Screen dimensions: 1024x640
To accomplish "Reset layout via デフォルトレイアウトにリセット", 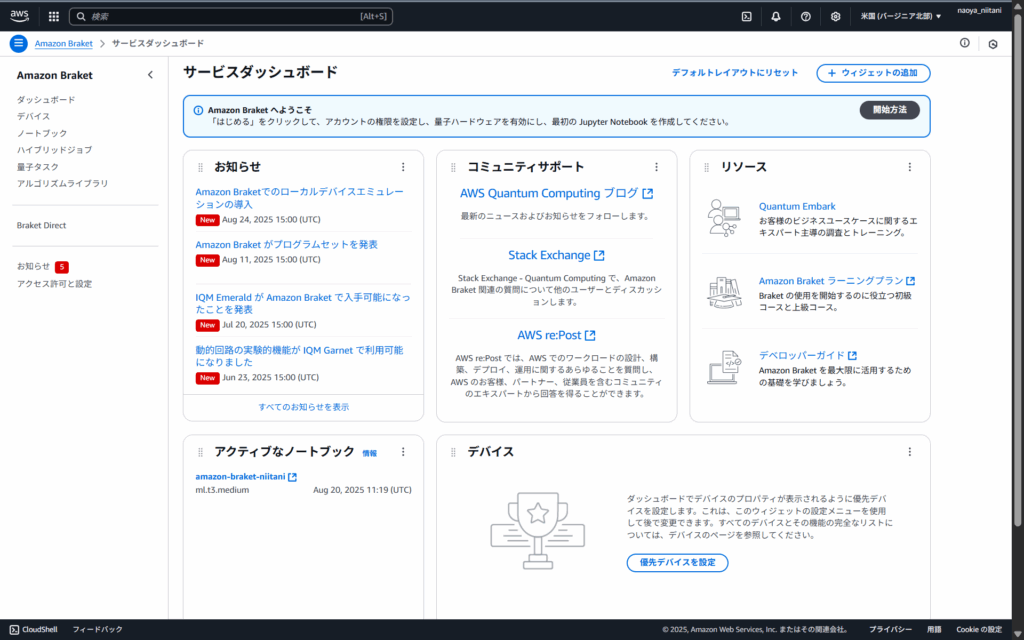I will [x=735, y=73].
